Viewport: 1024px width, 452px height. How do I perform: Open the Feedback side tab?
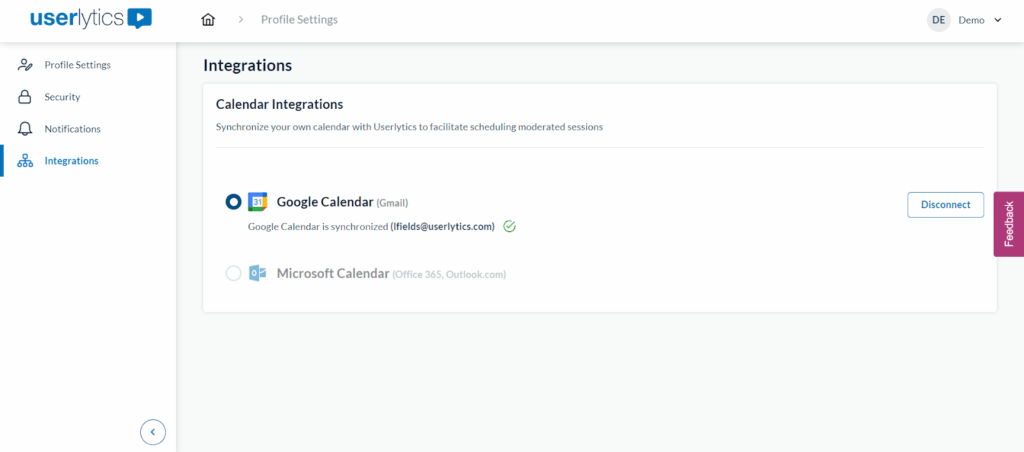pyautogui.click(x=1008, y=224)
